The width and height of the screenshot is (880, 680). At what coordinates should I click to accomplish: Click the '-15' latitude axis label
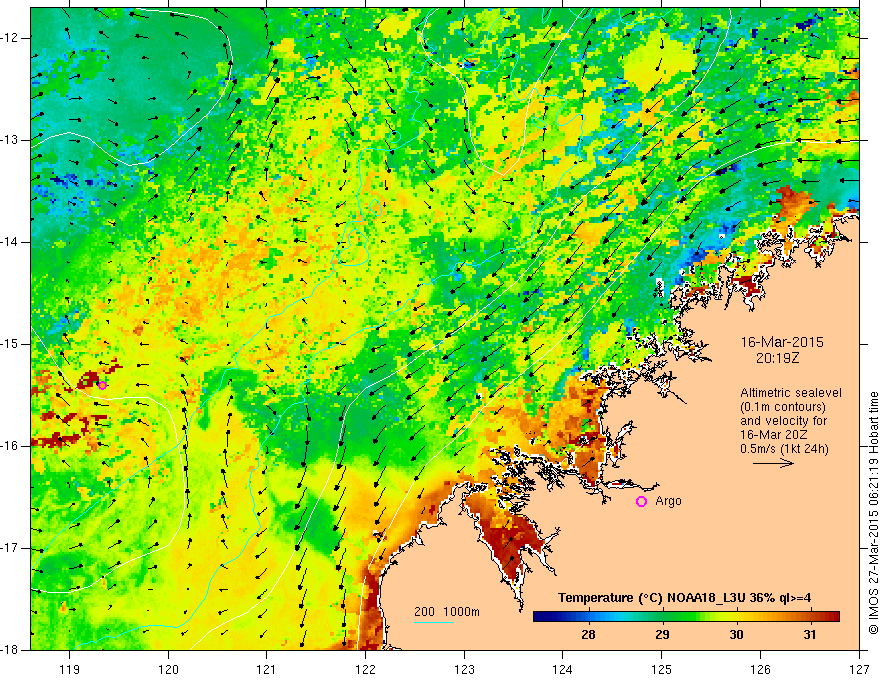click(10, 344)
